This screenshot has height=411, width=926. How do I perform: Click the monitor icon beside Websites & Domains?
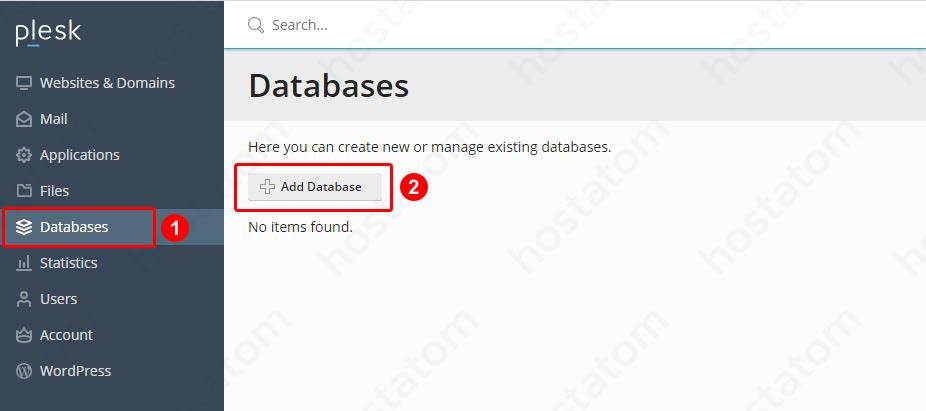point(24,83)
